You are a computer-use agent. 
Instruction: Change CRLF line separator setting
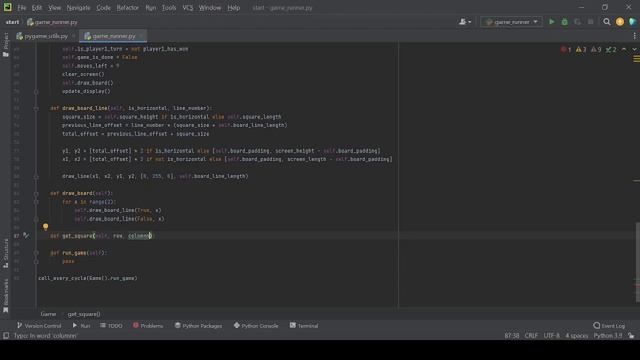tap(531, 336)
